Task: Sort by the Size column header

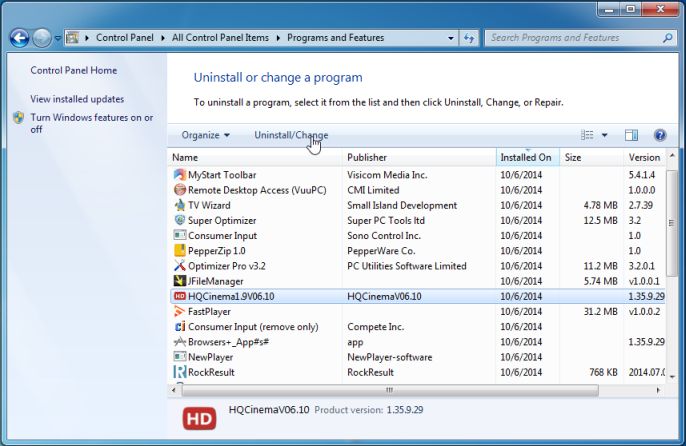Action: [592, 158]
